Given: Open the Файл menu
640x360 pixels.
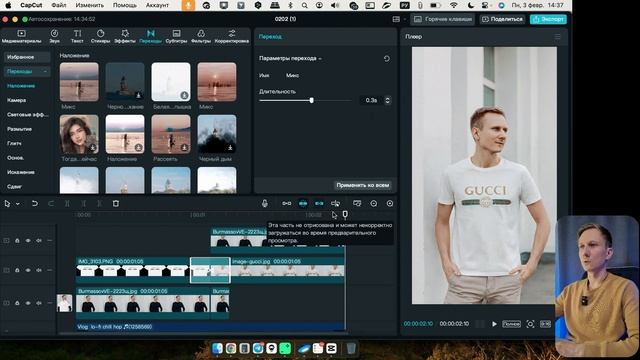Looking at the screenshot, I should 59,5.
